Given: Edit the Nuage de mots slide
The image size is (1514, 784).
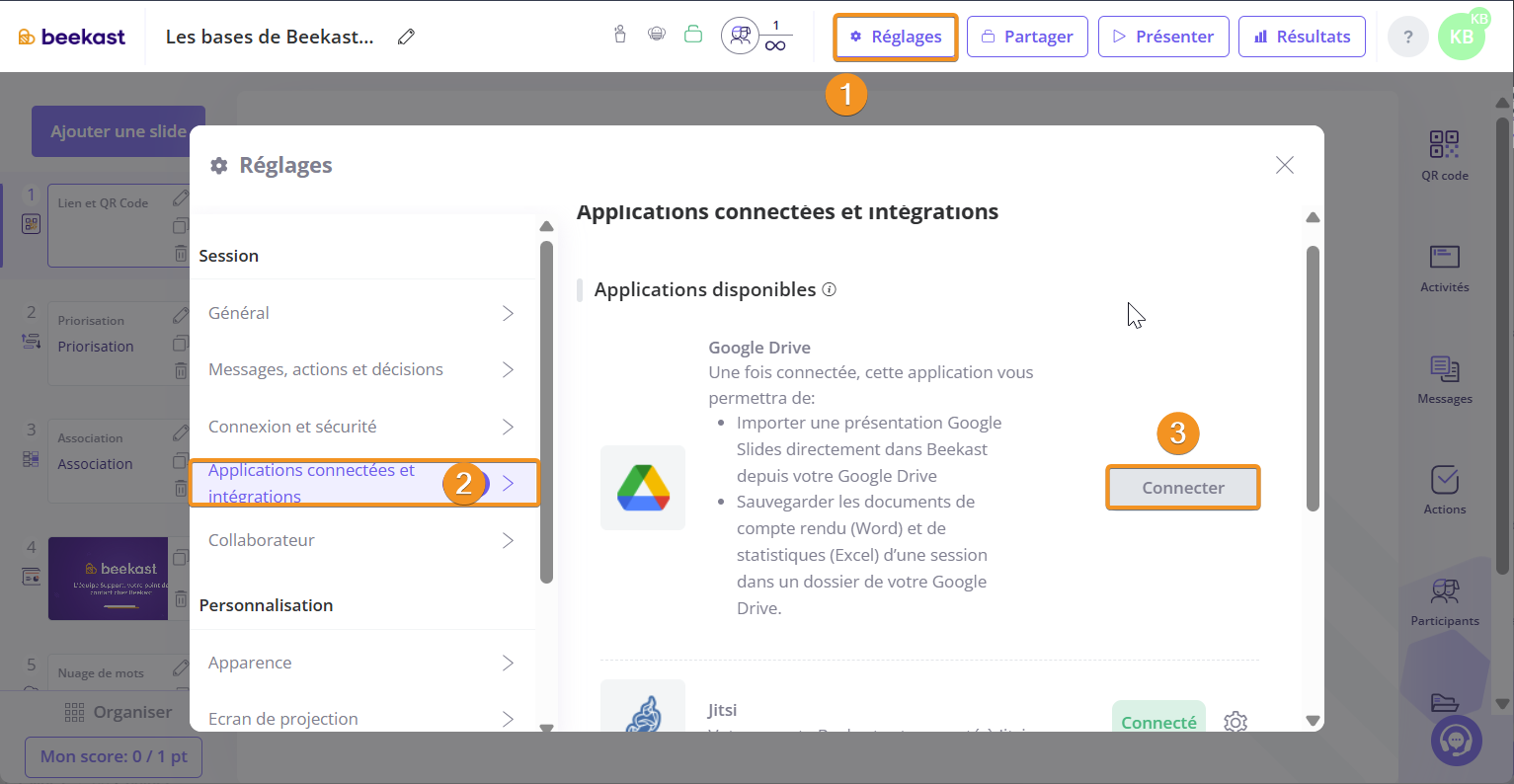Looking at the screenshot, I should tap(181, 668).
